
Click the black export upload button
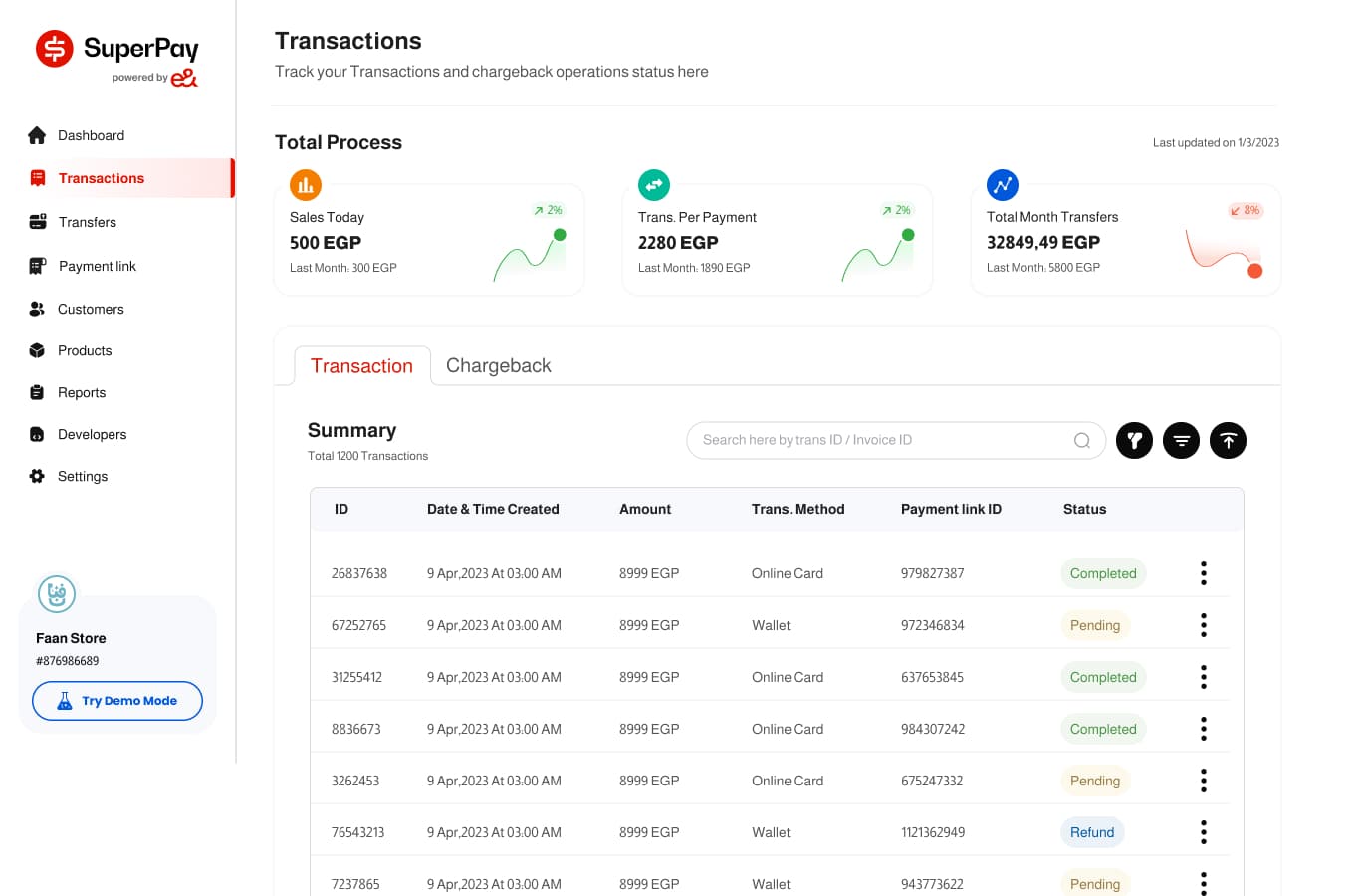pyautogui.click(x=1228, y=440)
